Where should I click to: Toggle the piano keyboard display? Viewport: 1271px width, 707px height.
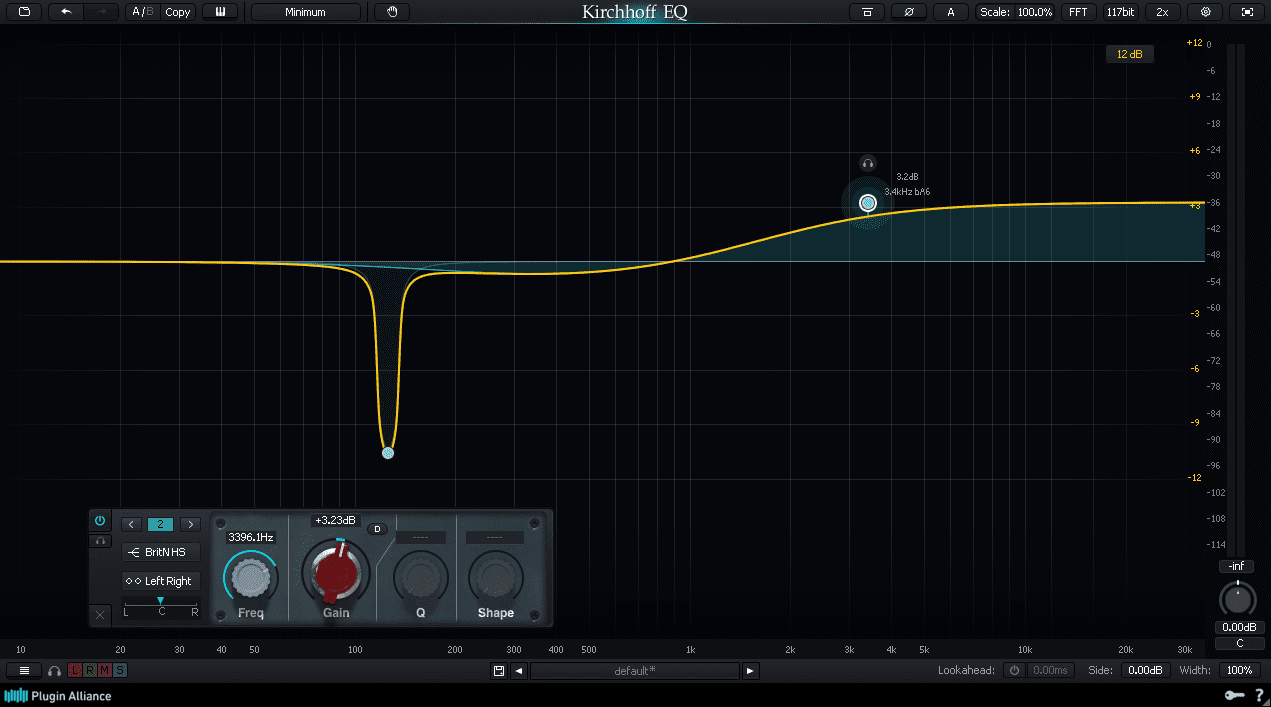[220, 12]
